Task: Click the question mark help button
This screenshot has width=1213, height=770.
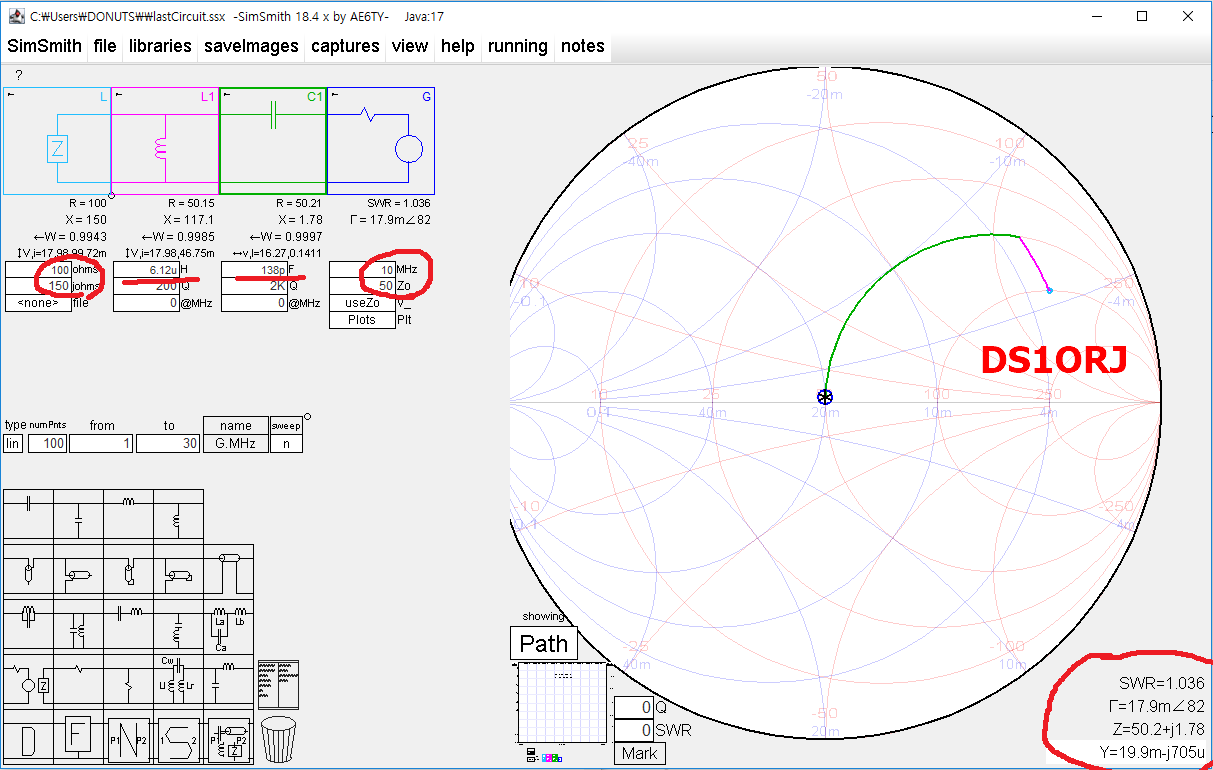Action: tap(18, 75)
